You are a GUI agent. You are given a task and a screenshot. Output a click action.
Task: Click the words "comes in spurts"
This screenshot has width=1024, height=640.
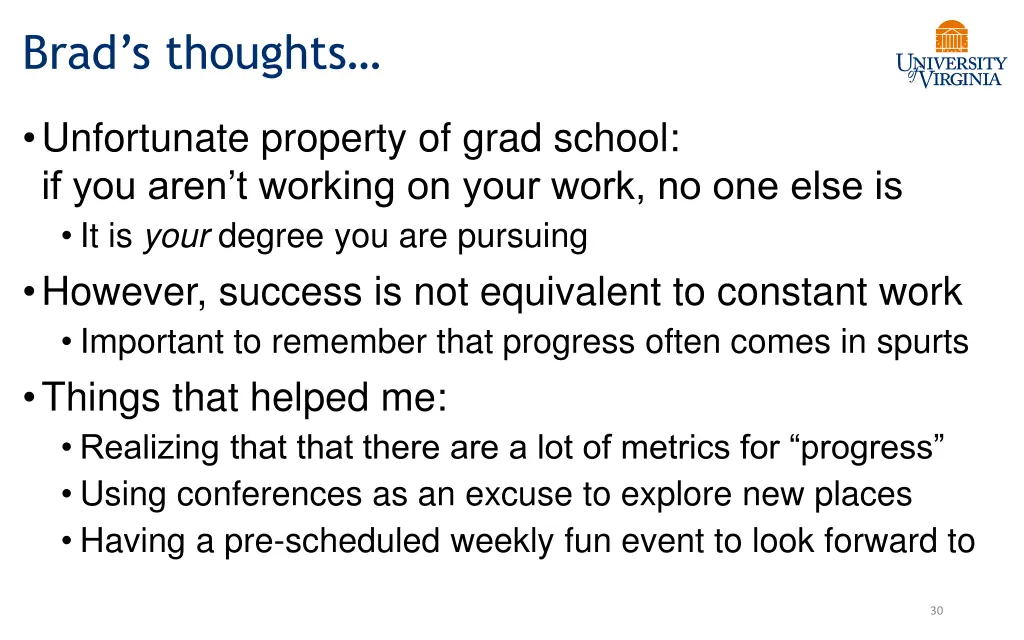click(849, 342)
